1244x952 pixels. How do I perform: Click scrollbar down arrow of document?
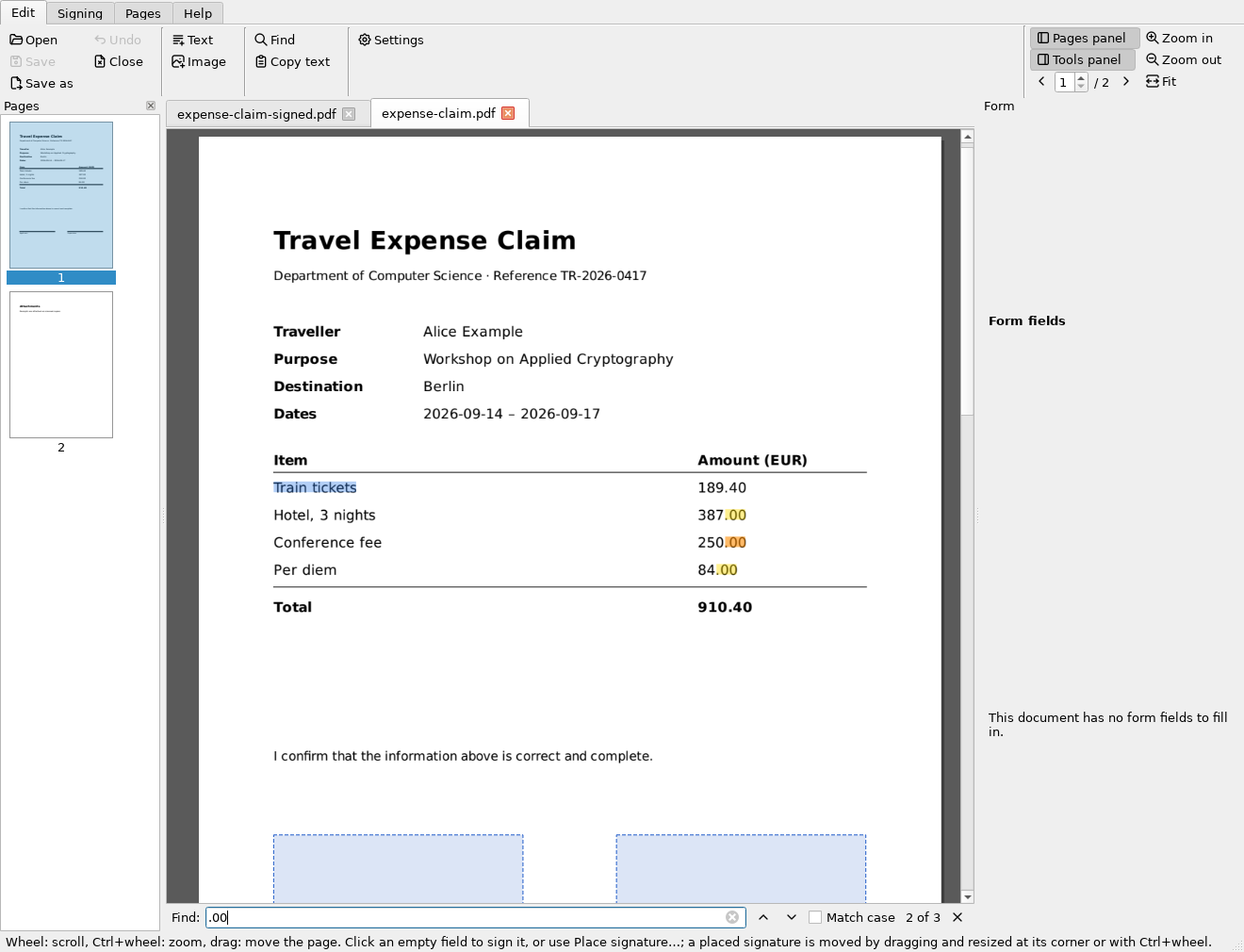pyautogui.click(x=967, y=896)
